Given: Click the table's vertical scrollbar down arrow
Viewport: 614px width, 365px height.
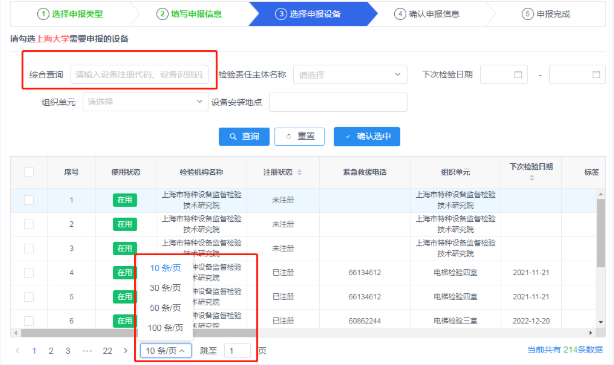Looking at the screenshot, I should [601, 322].
